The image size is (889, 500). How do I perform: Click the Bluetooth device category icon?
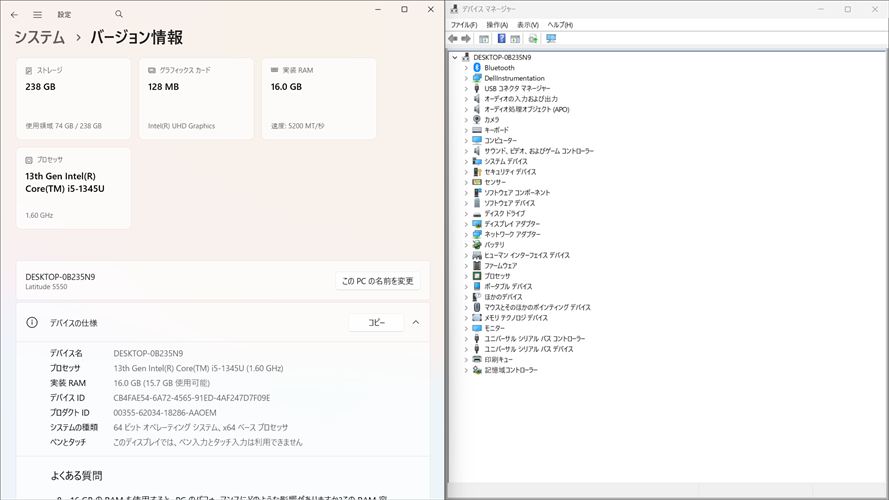477,68
